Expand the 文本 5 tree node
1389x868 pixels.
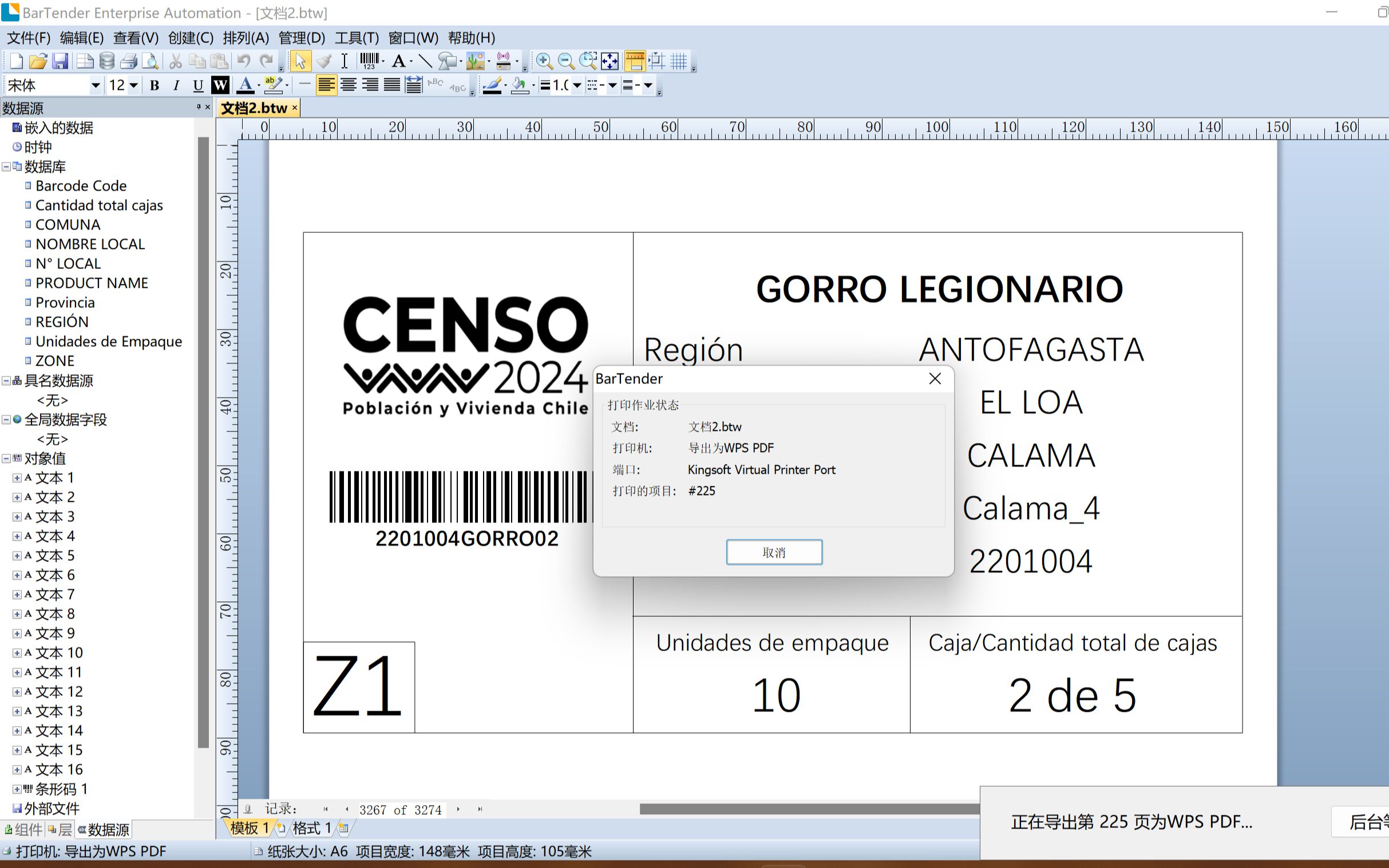(x=17, y=556)
